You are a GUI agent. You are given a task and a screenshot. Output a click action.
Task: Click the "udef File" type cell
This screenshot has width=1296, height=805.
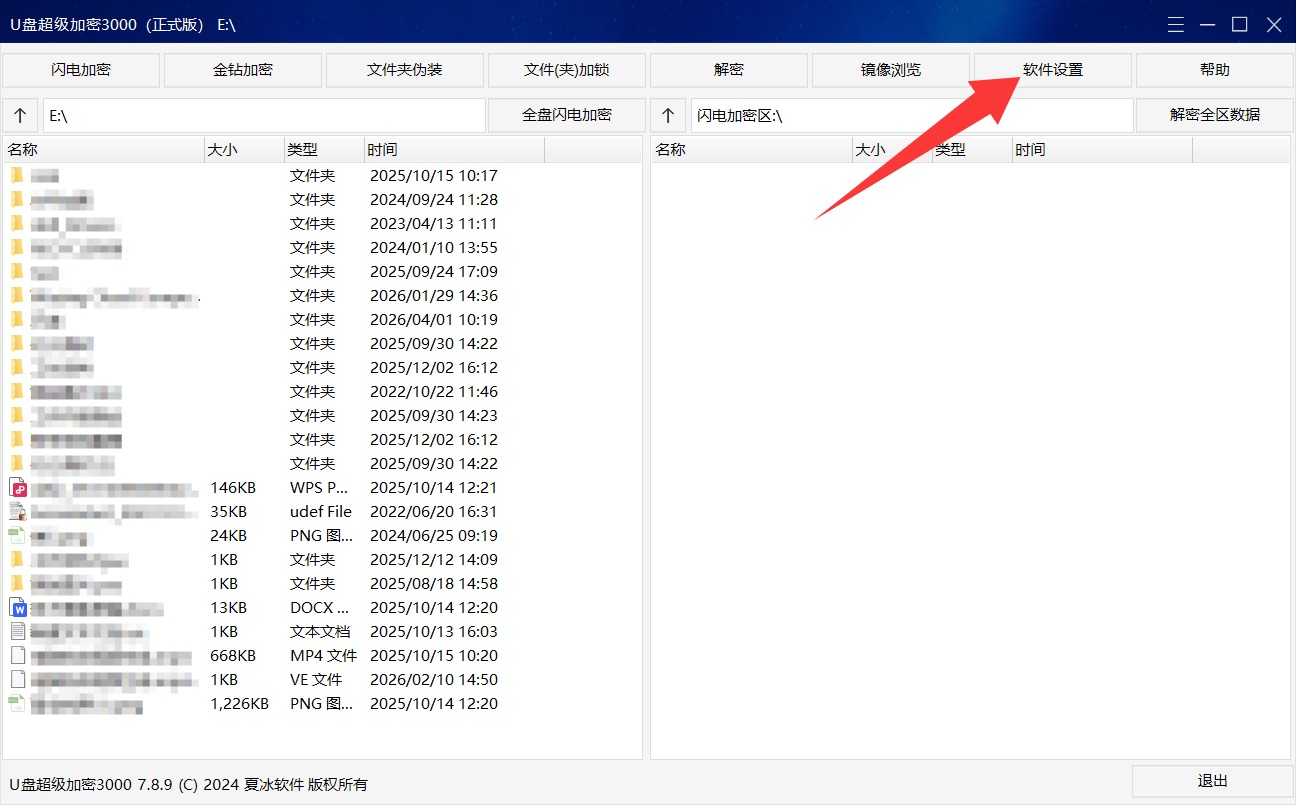coord(321,512)
